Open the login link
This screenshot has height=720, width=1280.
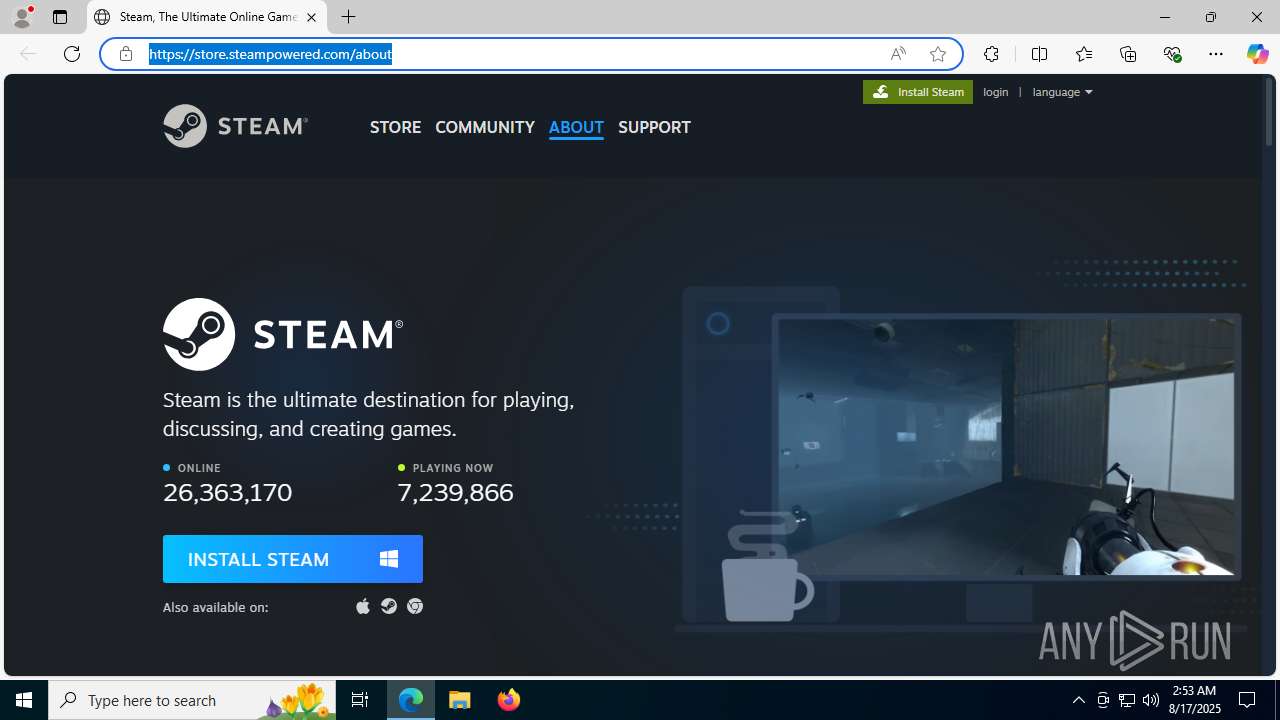995,92
